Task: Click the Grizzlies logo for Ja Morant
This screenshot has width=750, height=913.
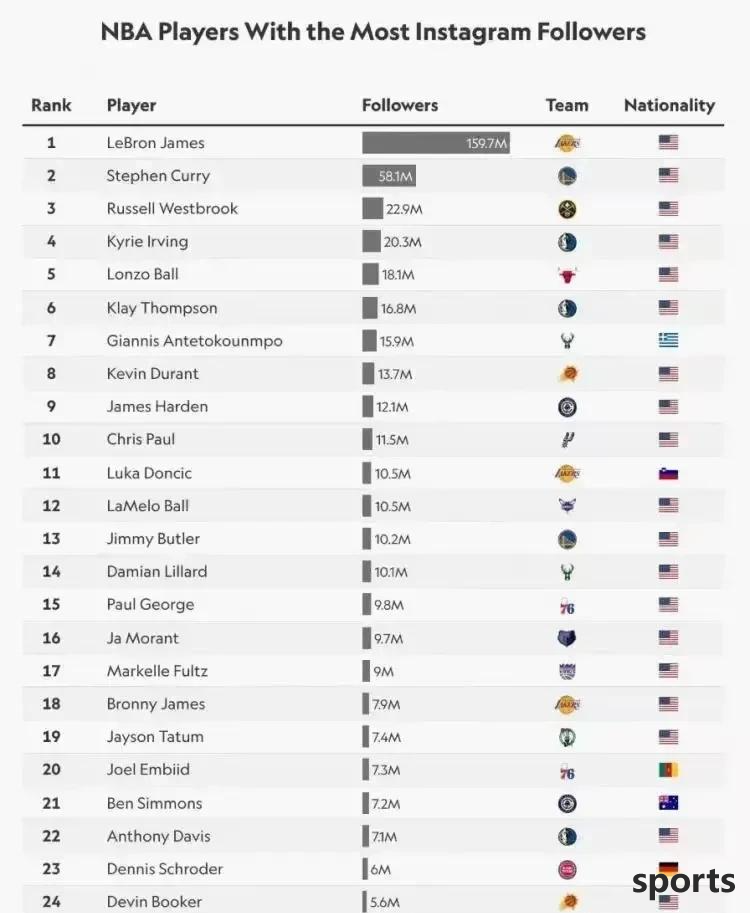Action: tap(567, 638)
